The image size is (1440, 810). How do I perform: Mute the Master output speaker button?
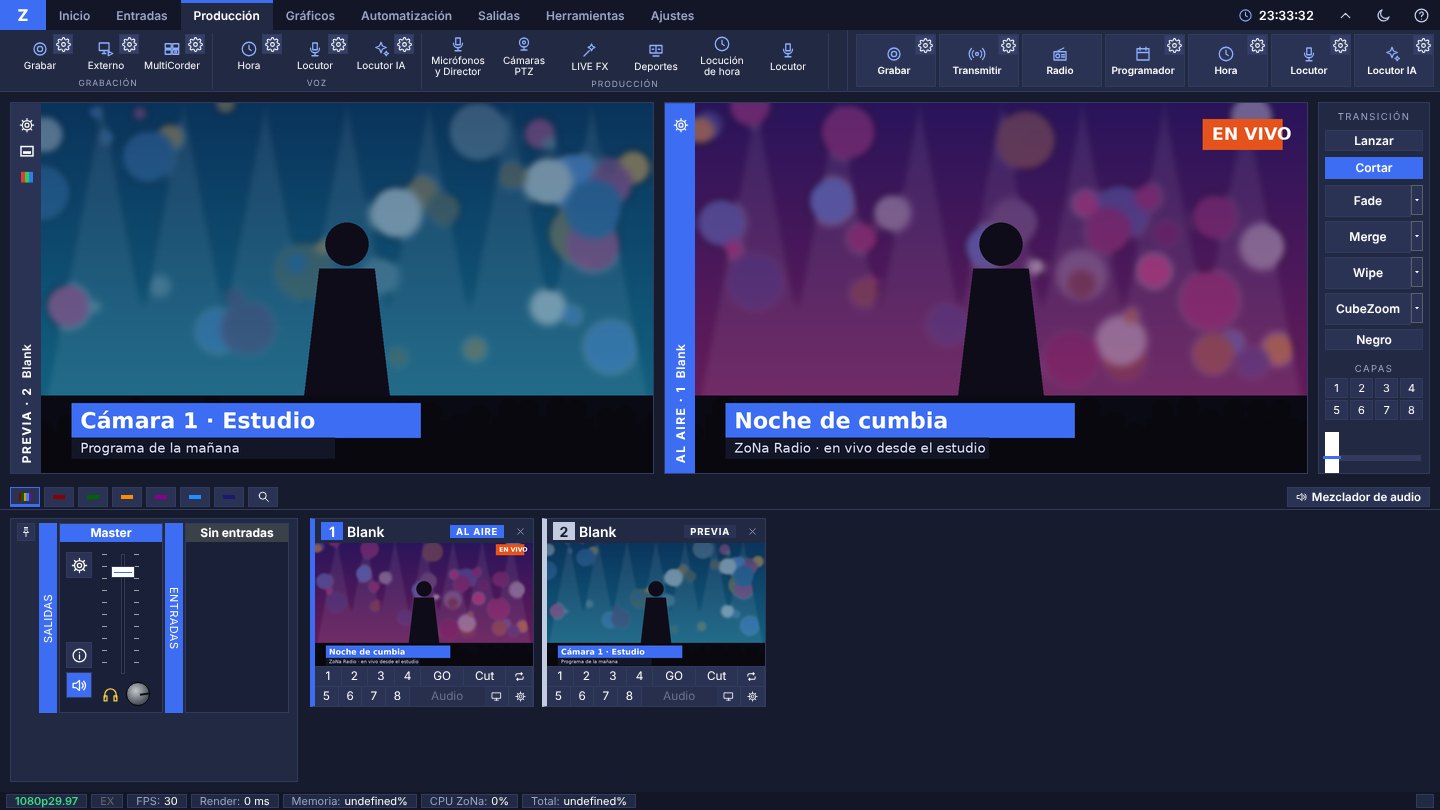pos(79,685)
